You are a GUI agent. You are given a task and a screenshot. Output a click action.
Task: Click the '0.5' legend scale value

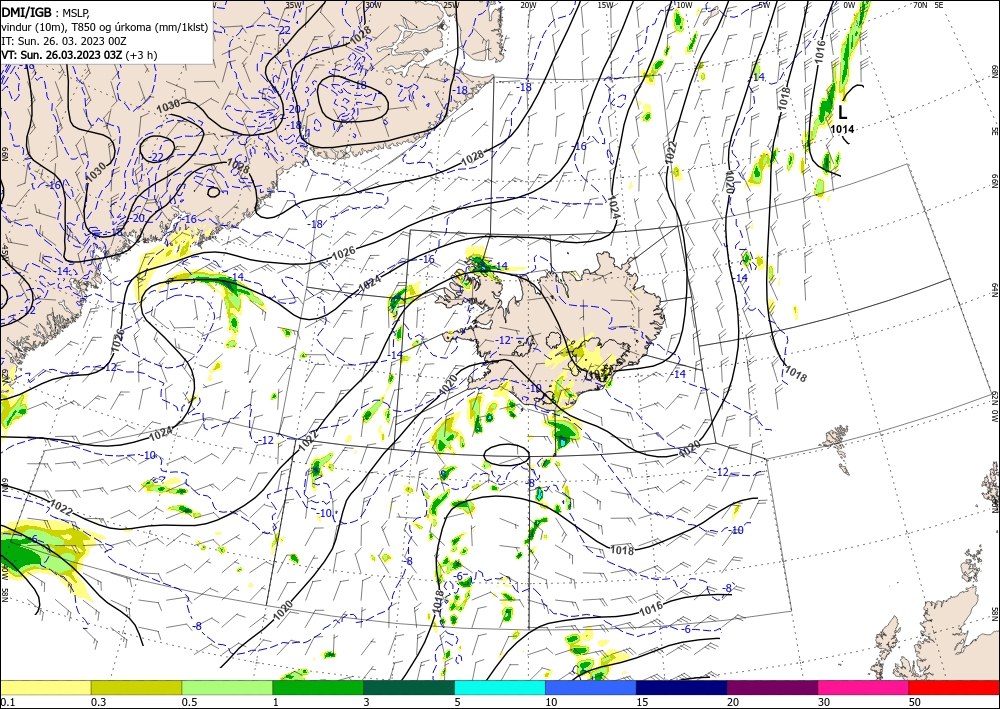pyautogui.click(x=189, y=702)
